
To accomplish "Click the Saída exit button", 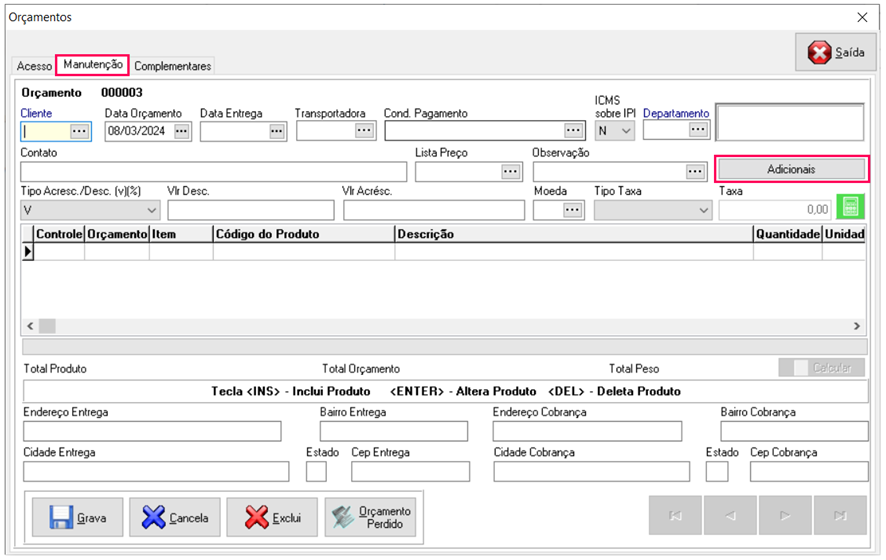I will point(836,53).
